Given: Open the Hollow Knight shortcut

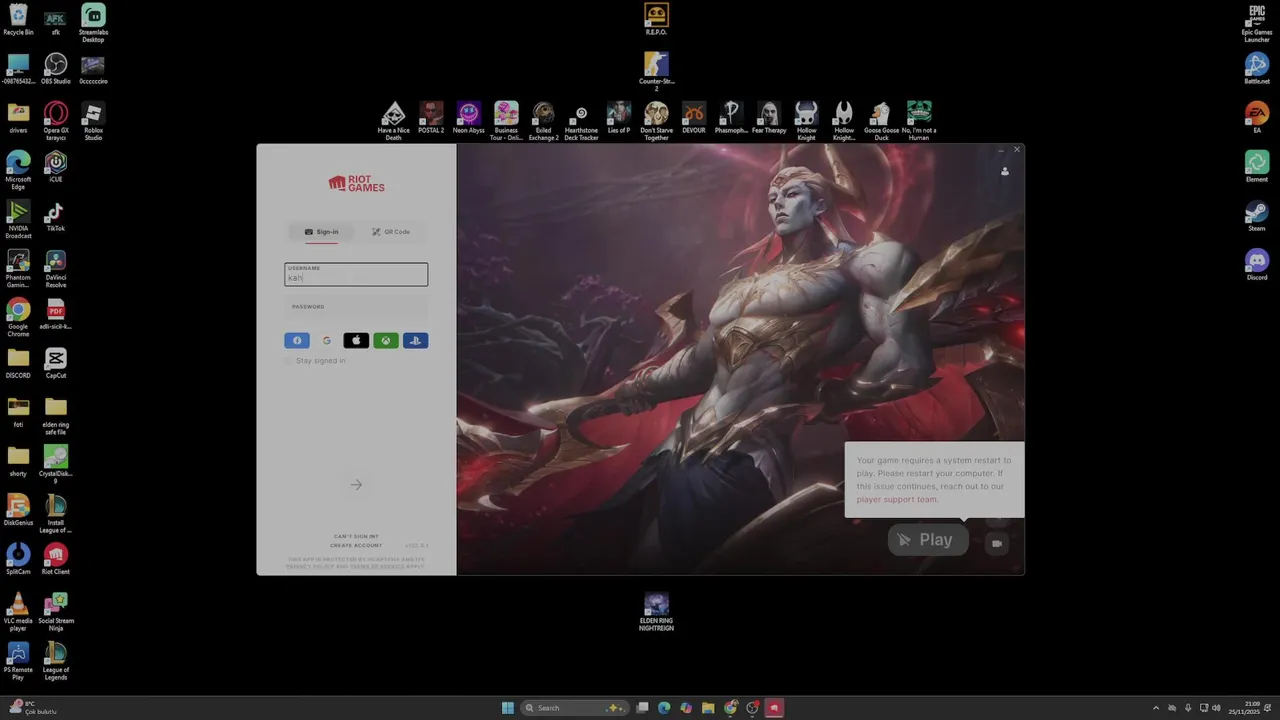Looking at the screenshot, I should pos(807,121).
